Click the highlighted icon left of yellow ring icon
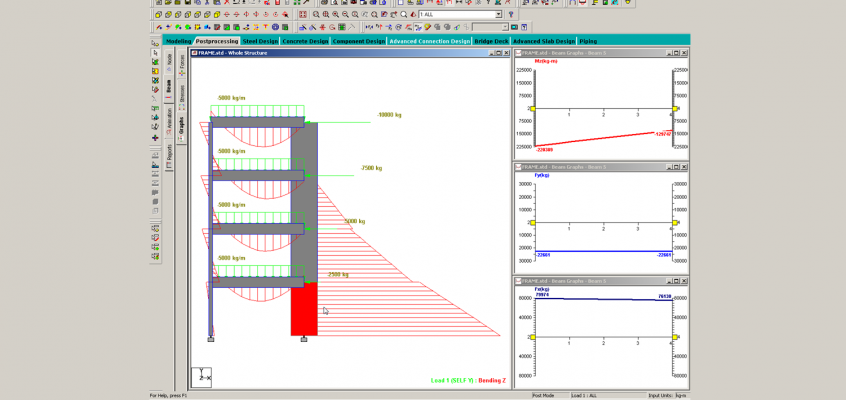The height and width of the screenshot is (400, 846). point(418,26)
